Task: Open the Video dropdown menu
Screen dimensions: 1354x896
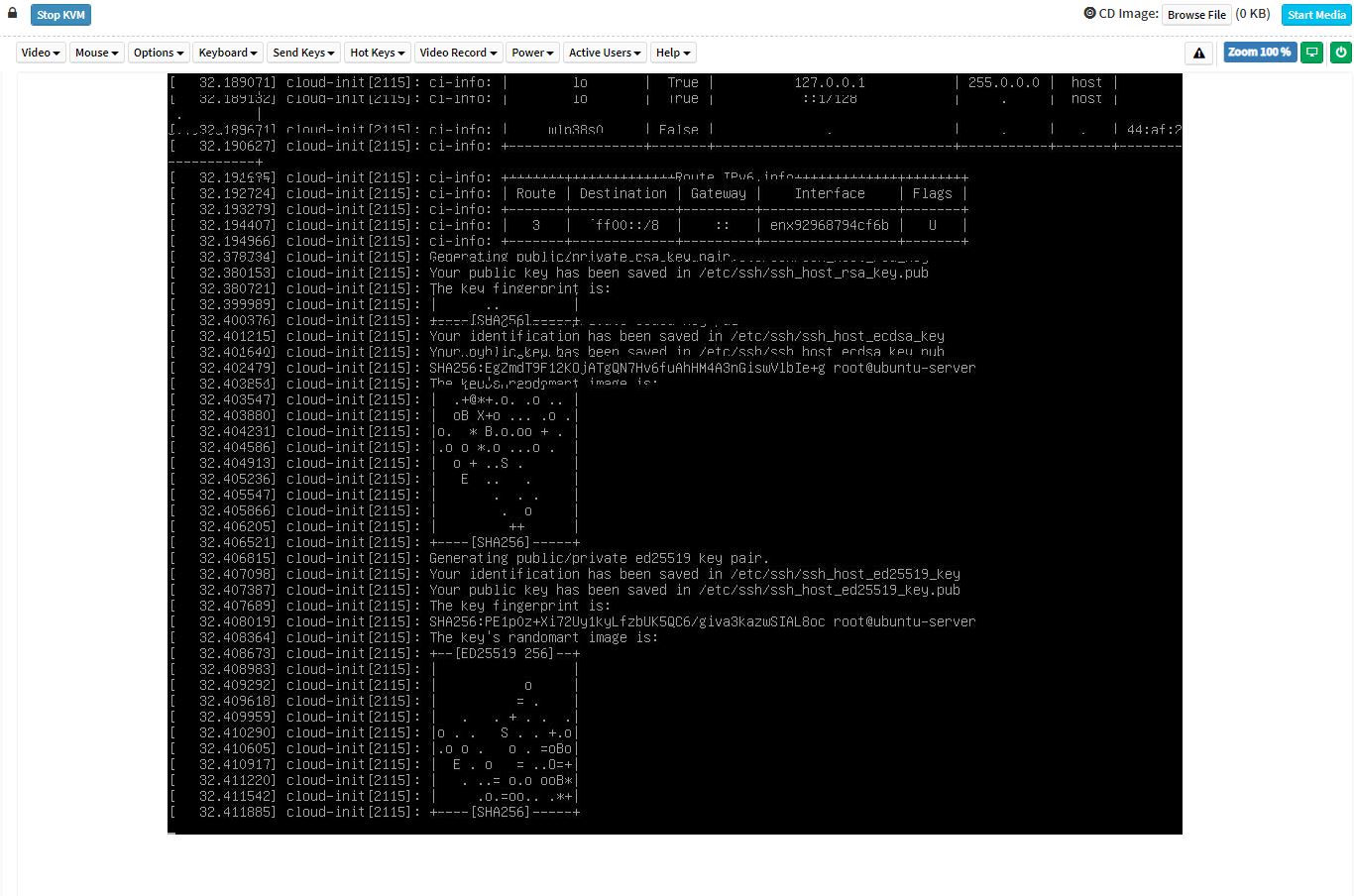Action: (x=41, y=53)
